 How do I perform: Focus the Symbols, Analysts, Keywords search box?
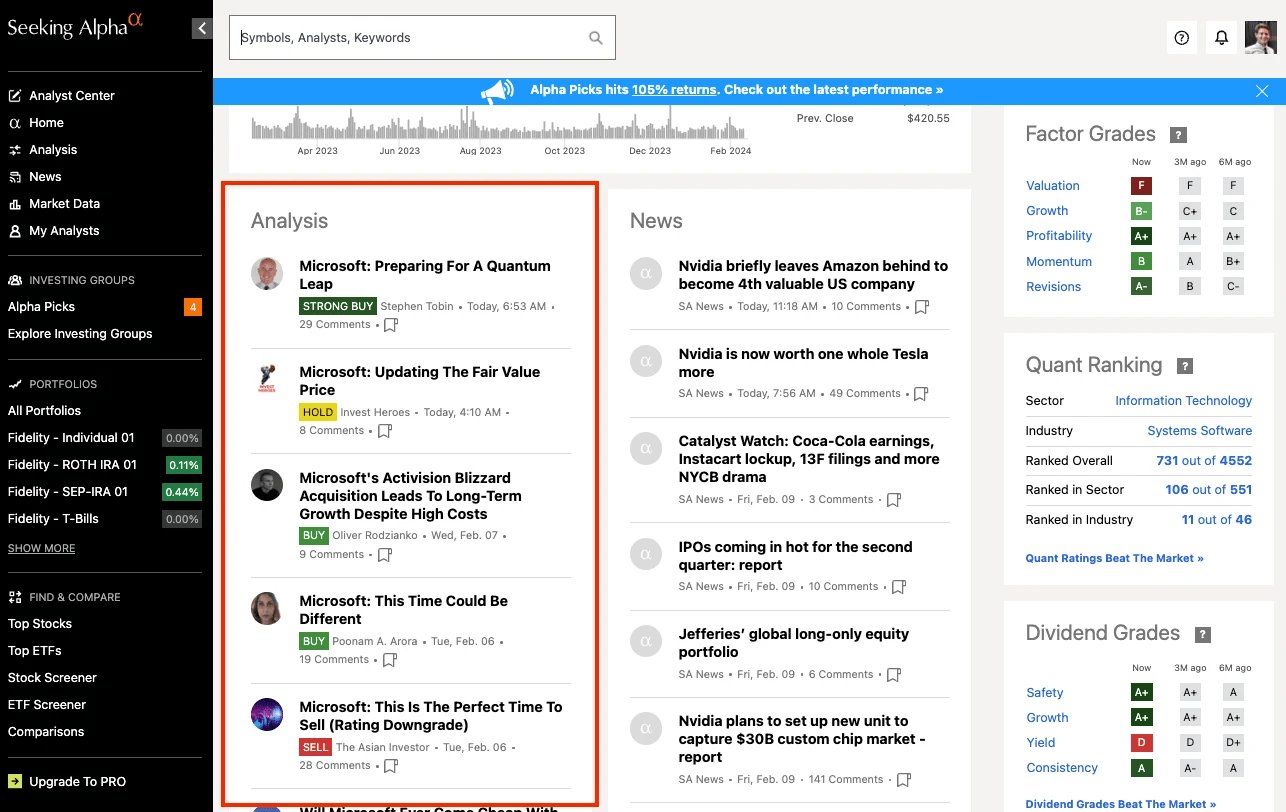pyautogui.click(x=422, y=38)
